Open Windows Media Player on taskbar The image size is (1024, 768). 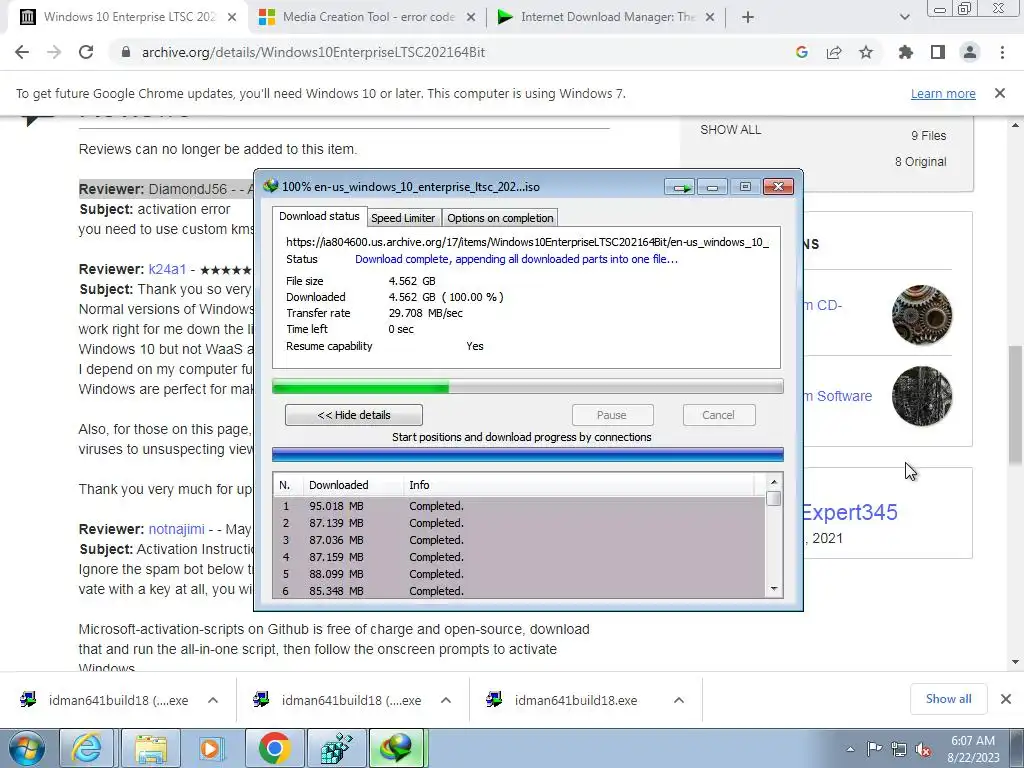(211, 748)
